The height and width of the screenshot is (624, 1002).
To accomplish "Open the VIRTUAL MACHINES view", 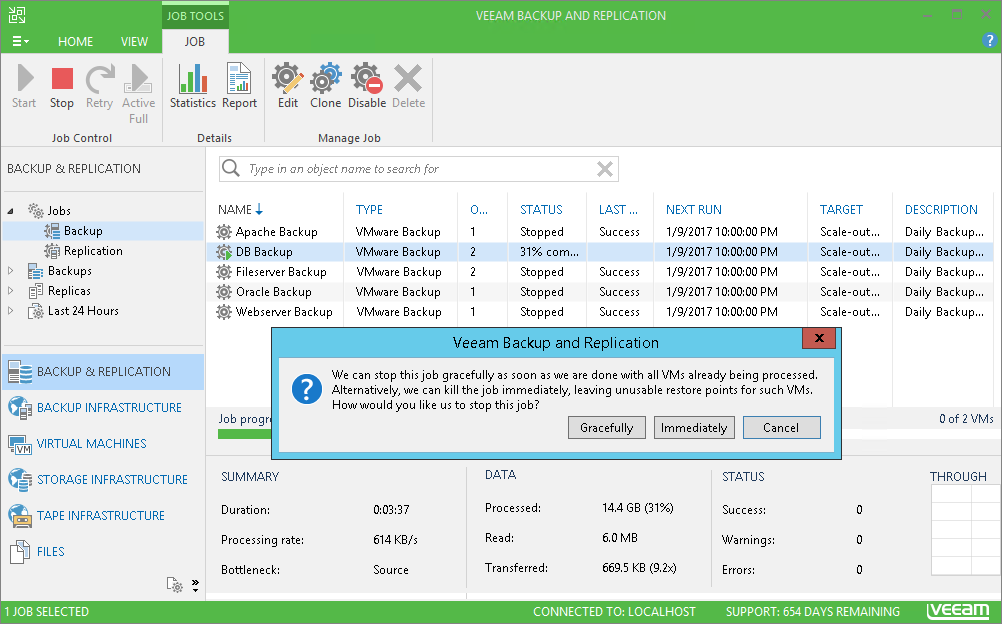I will (103, 443).
